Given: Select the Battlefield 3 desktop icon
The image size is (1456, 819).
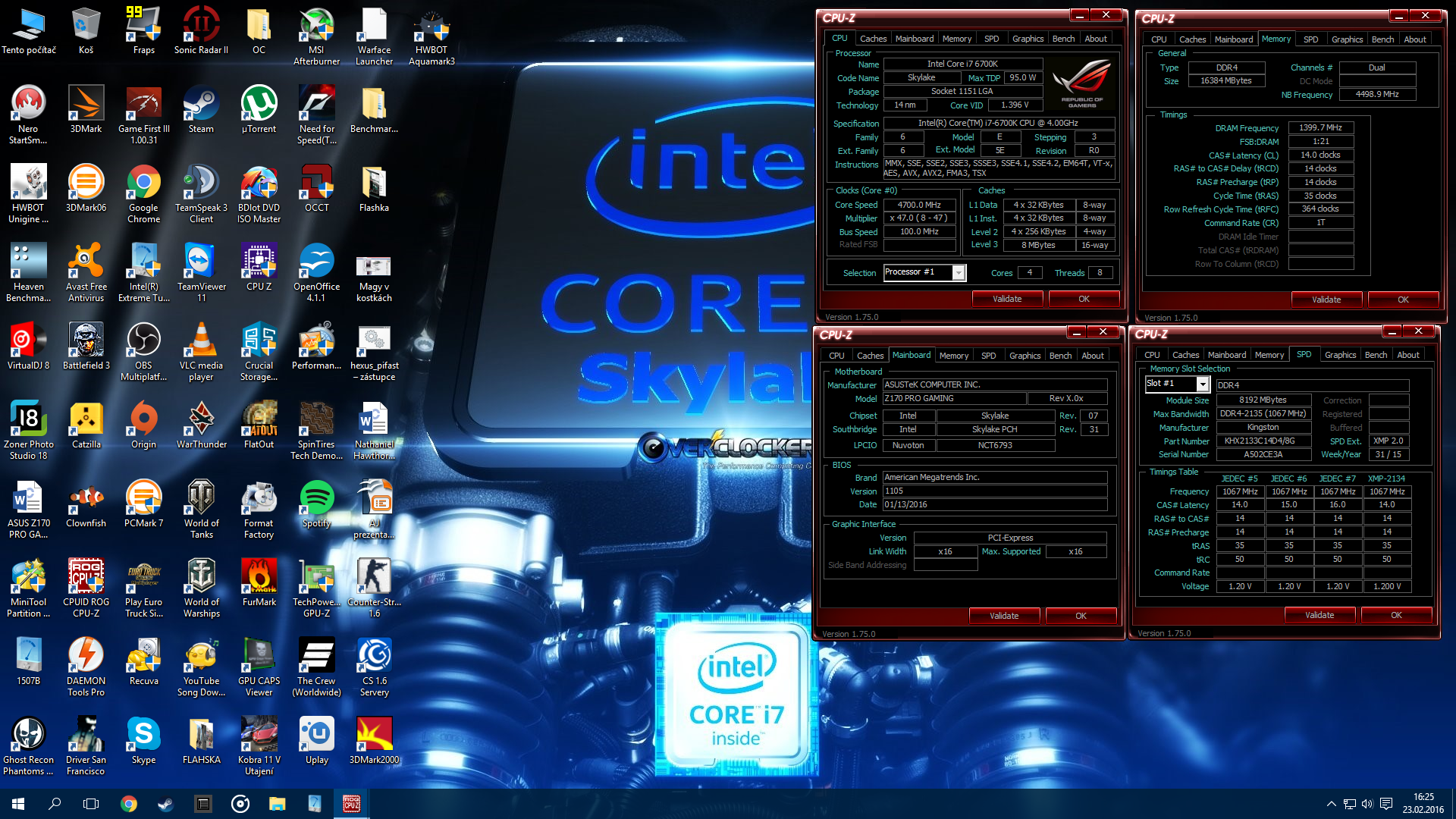Looking at the screenshot, I should [x=86, y=347].
